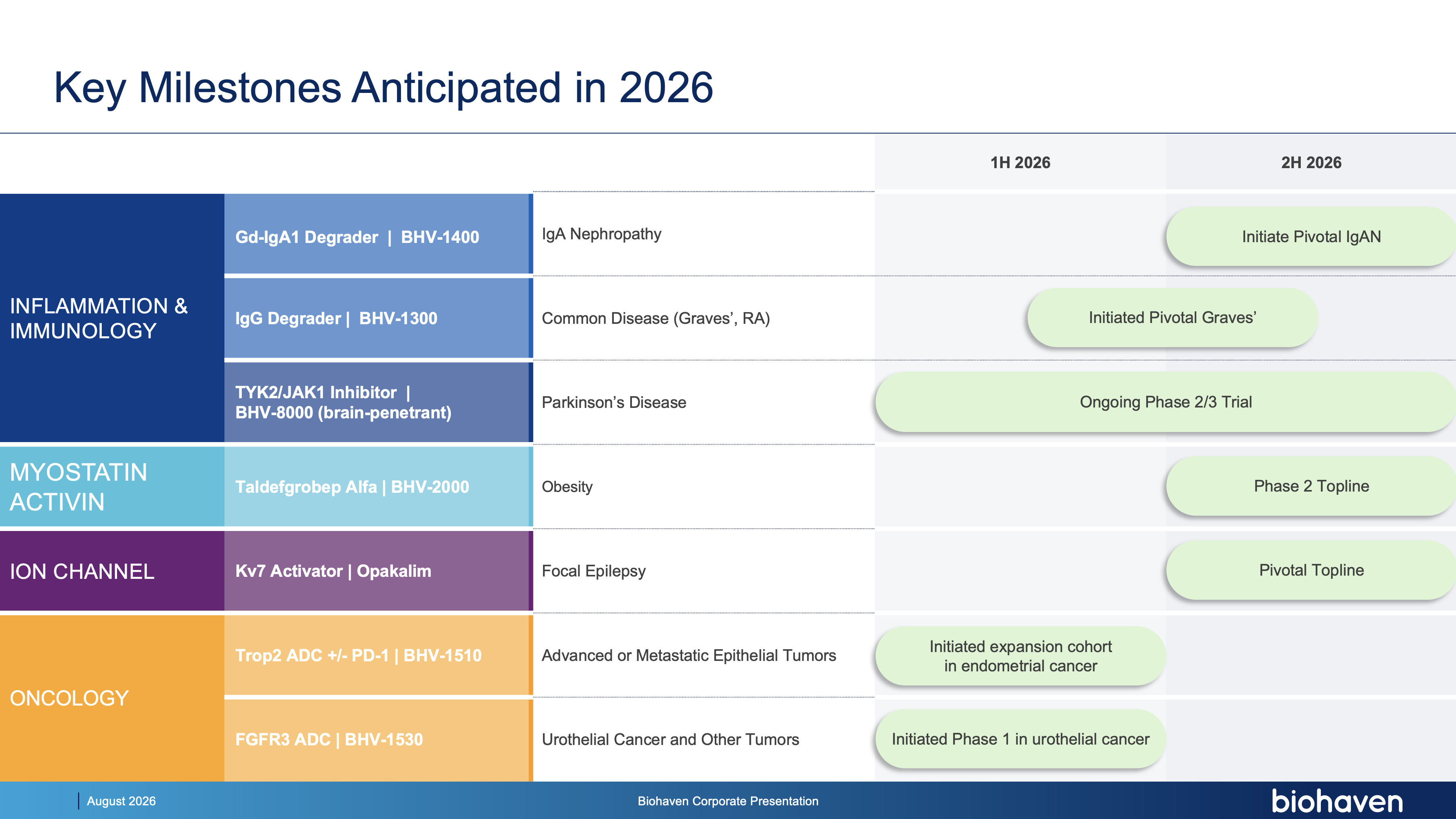Click the 1H 2026 column header
The width and height of the screenshot is (1456, 819).
[x=1020, y=162]
